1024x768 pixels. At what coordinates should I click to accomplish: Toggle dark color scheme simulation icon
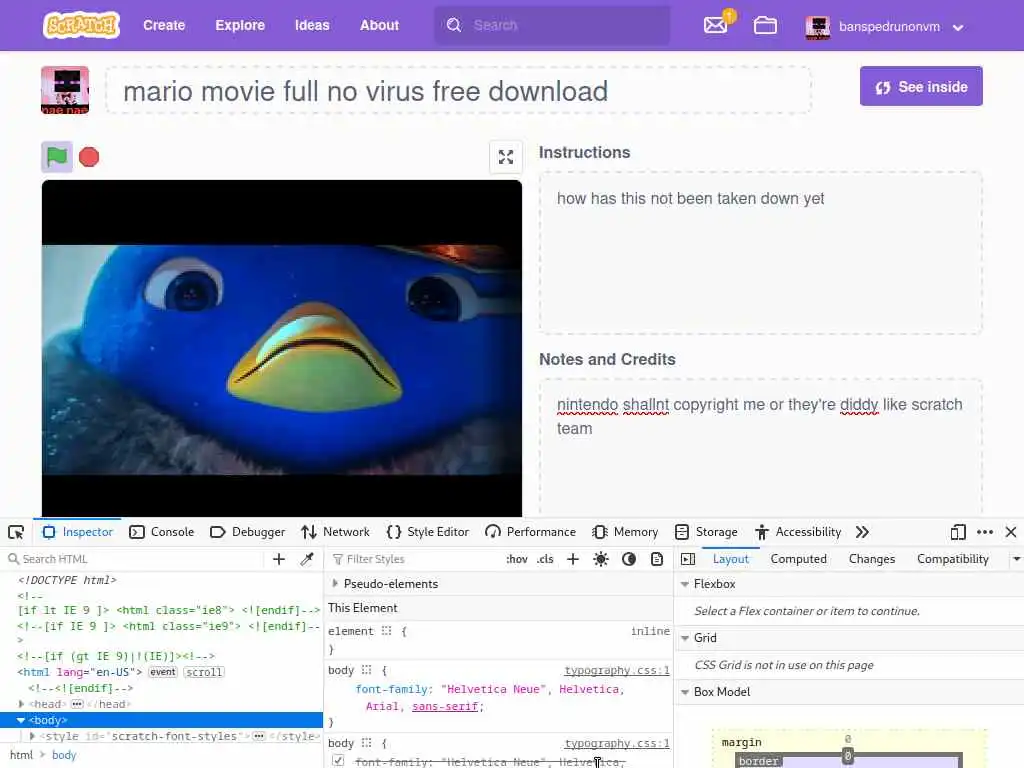629,559
